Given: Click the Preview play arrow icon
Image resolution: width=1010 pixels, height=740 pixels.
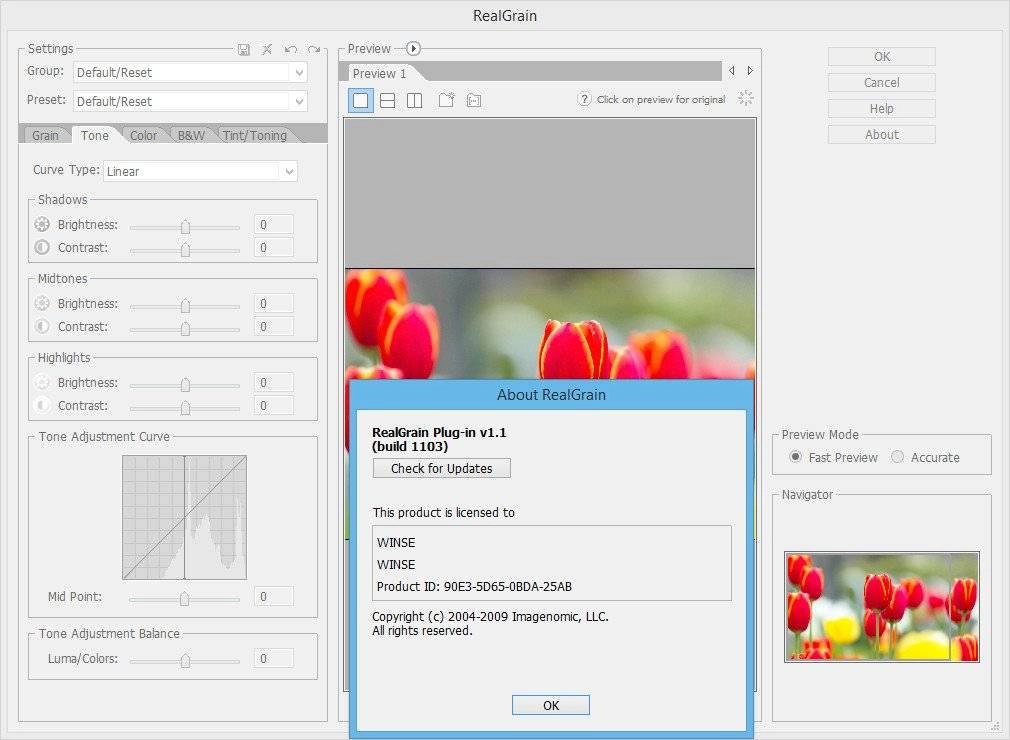Looking at the screenshot, I should pos(414,48).
